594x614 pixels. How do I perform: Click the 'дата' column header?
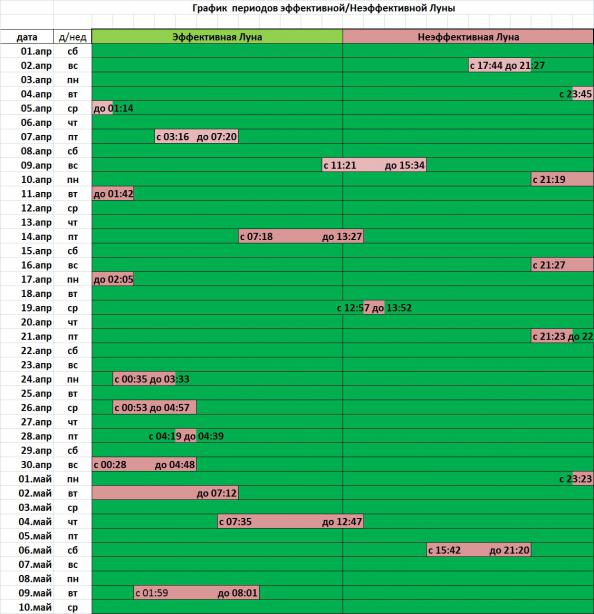click(27, 37)
